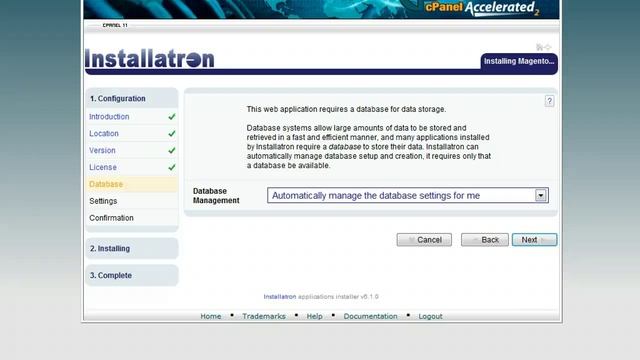
Task: Click the Database Management label
Action: click(x=216, y=196)
